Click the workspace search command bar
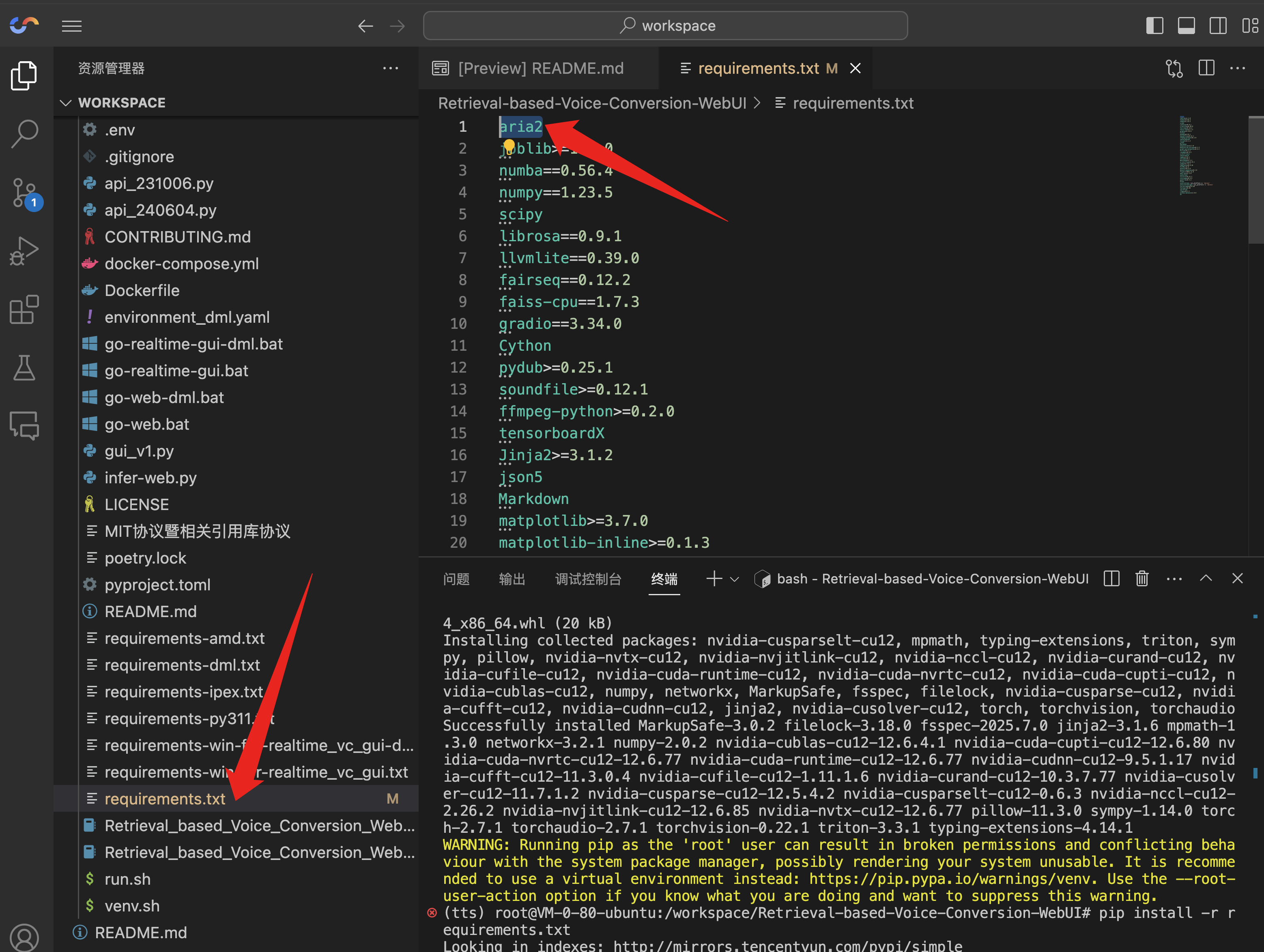This screenshot has width=1264, height=952. click(665, 26)
